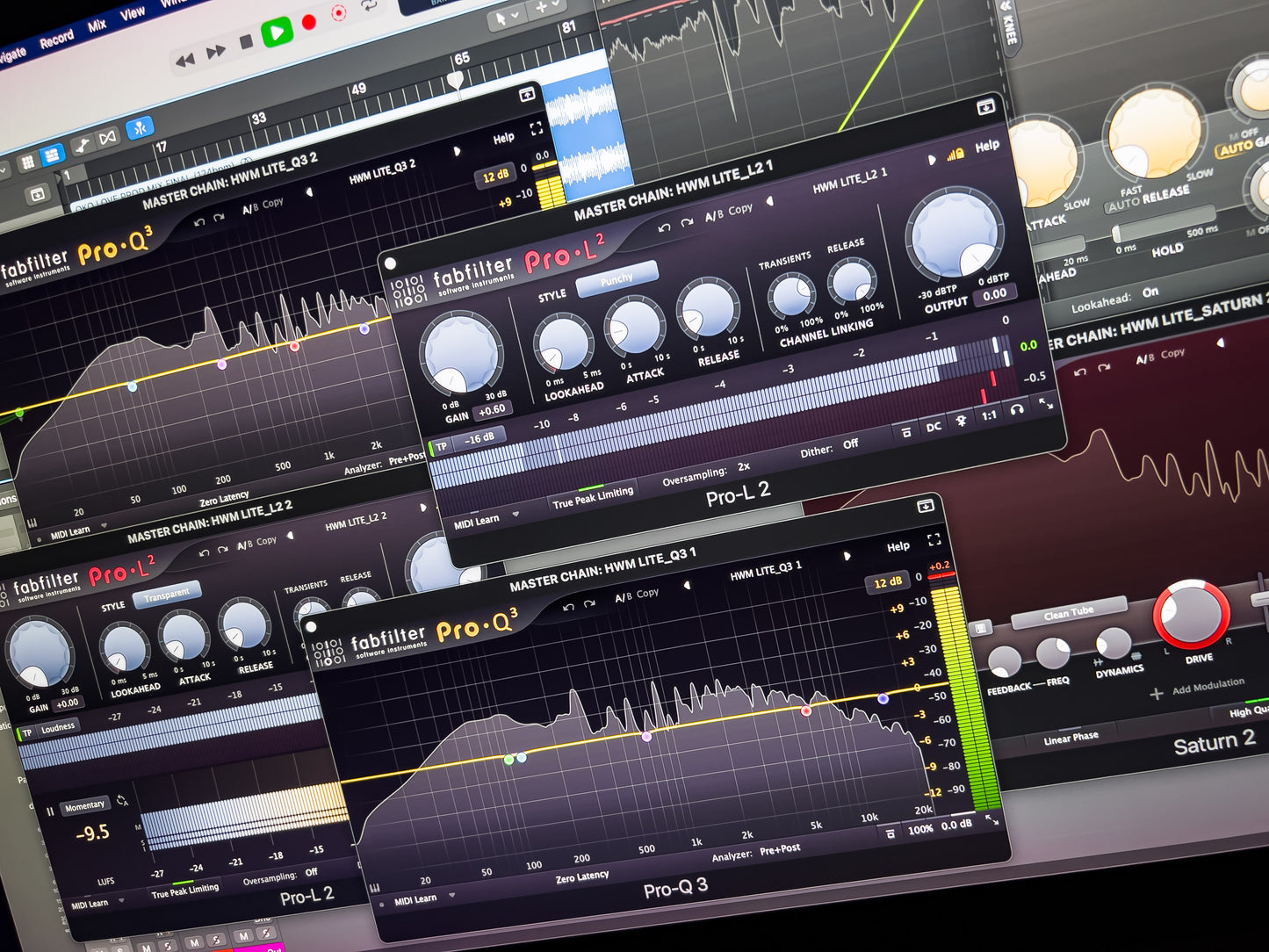
Task: Click the Fast Forward transport button
Action: point(215,51)
